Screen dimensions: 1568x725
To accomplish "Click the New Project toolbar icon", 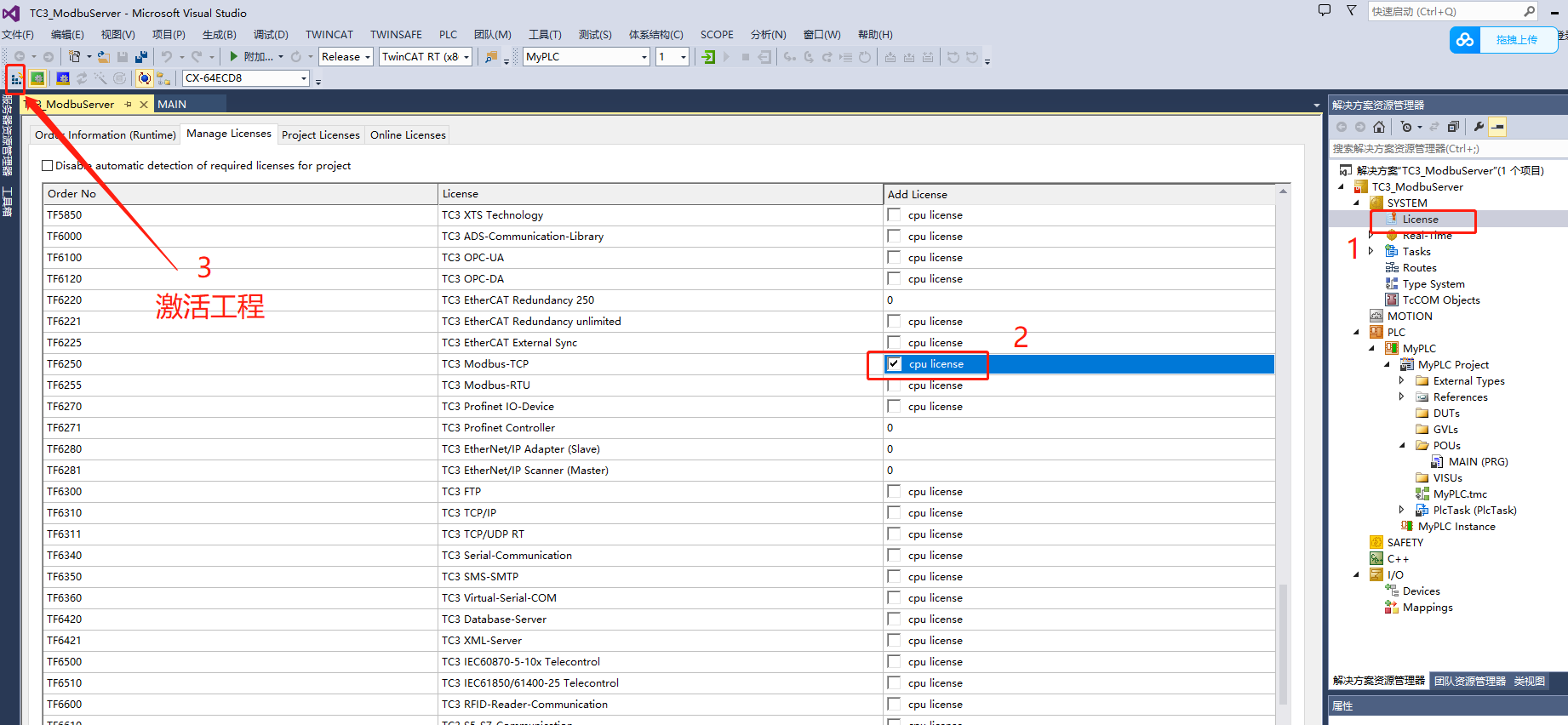I will [75, 57].
